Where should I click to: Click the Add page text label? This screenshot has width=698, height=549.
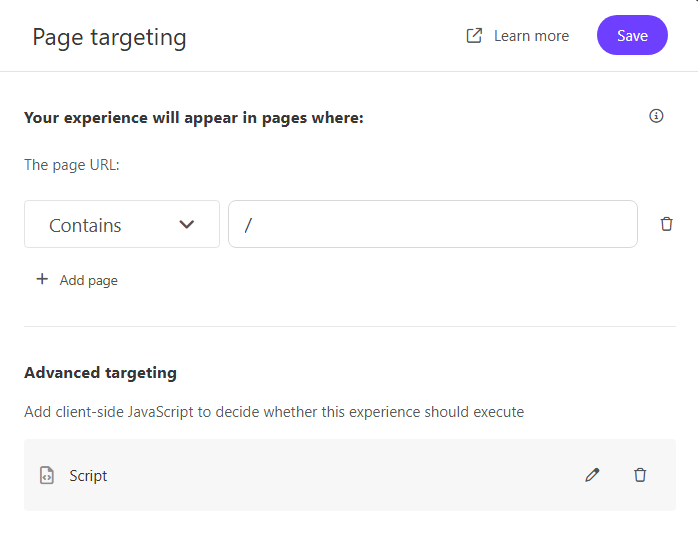click(x=88, y=281)
